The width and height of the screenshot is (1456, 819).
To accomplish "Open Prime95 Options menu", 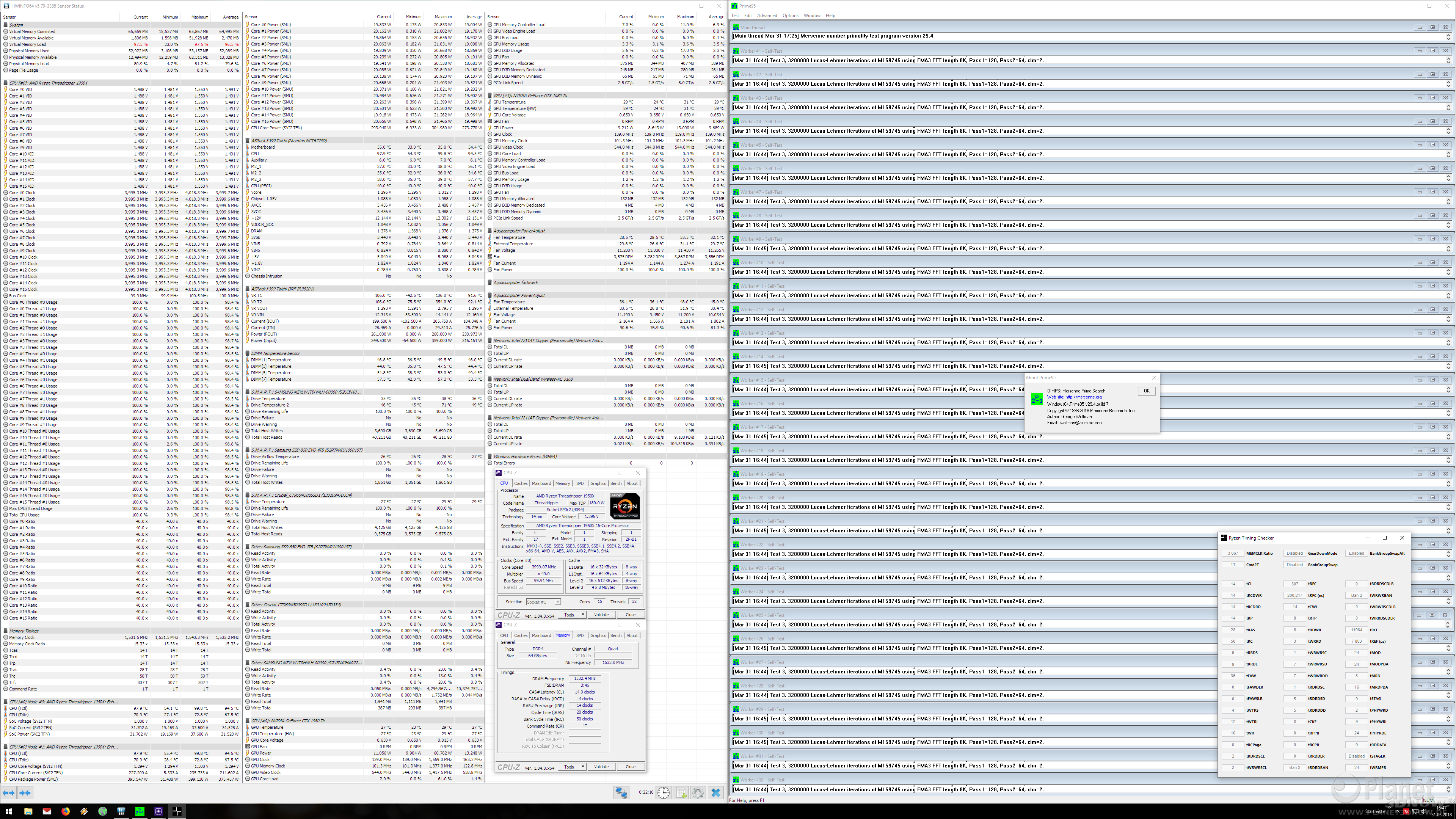I will 790,15.
